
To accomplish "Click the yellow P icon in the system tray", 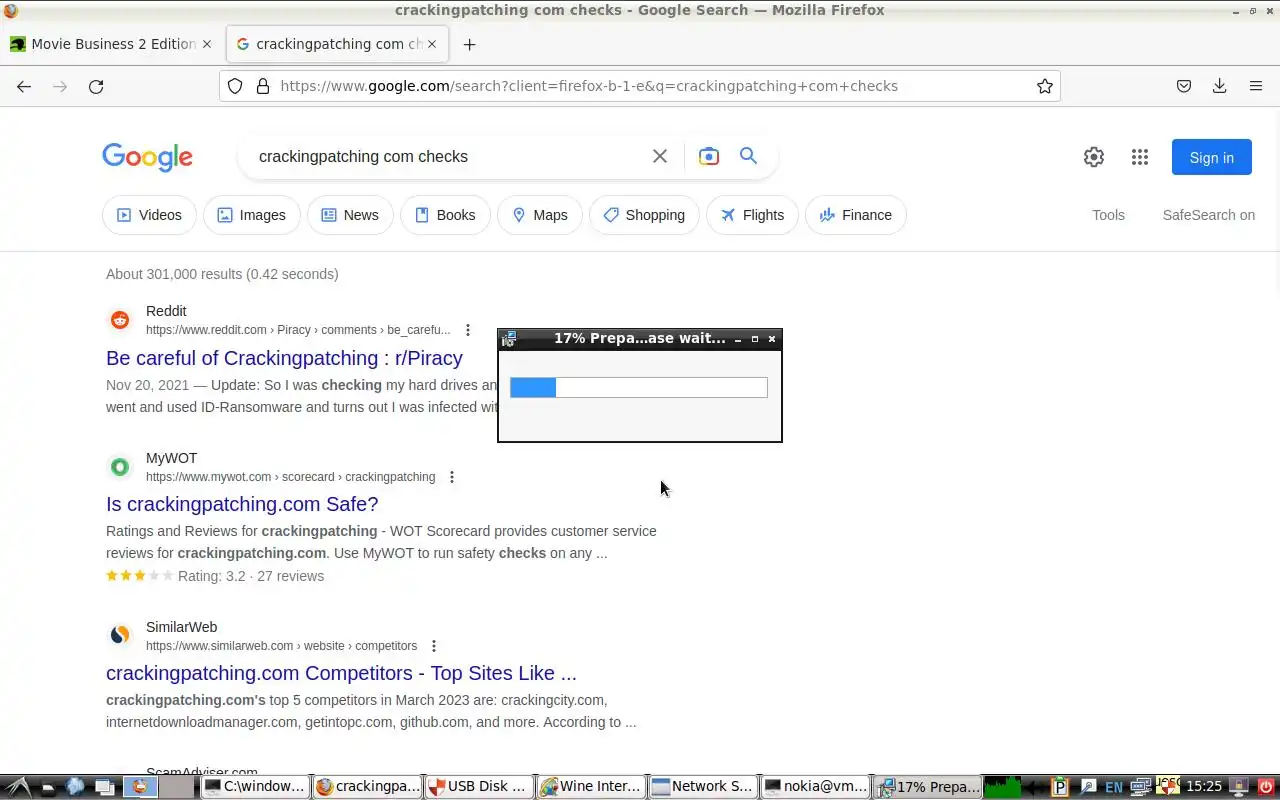I will pos(1060,787).
